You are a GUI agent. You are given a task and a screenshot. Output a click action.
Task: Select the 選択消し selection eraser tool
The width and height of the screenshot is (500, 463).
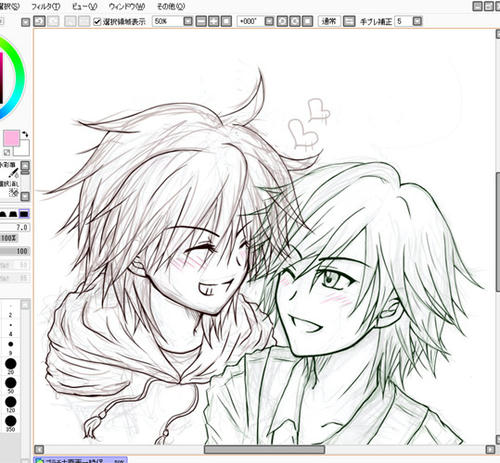pos(9,188)
